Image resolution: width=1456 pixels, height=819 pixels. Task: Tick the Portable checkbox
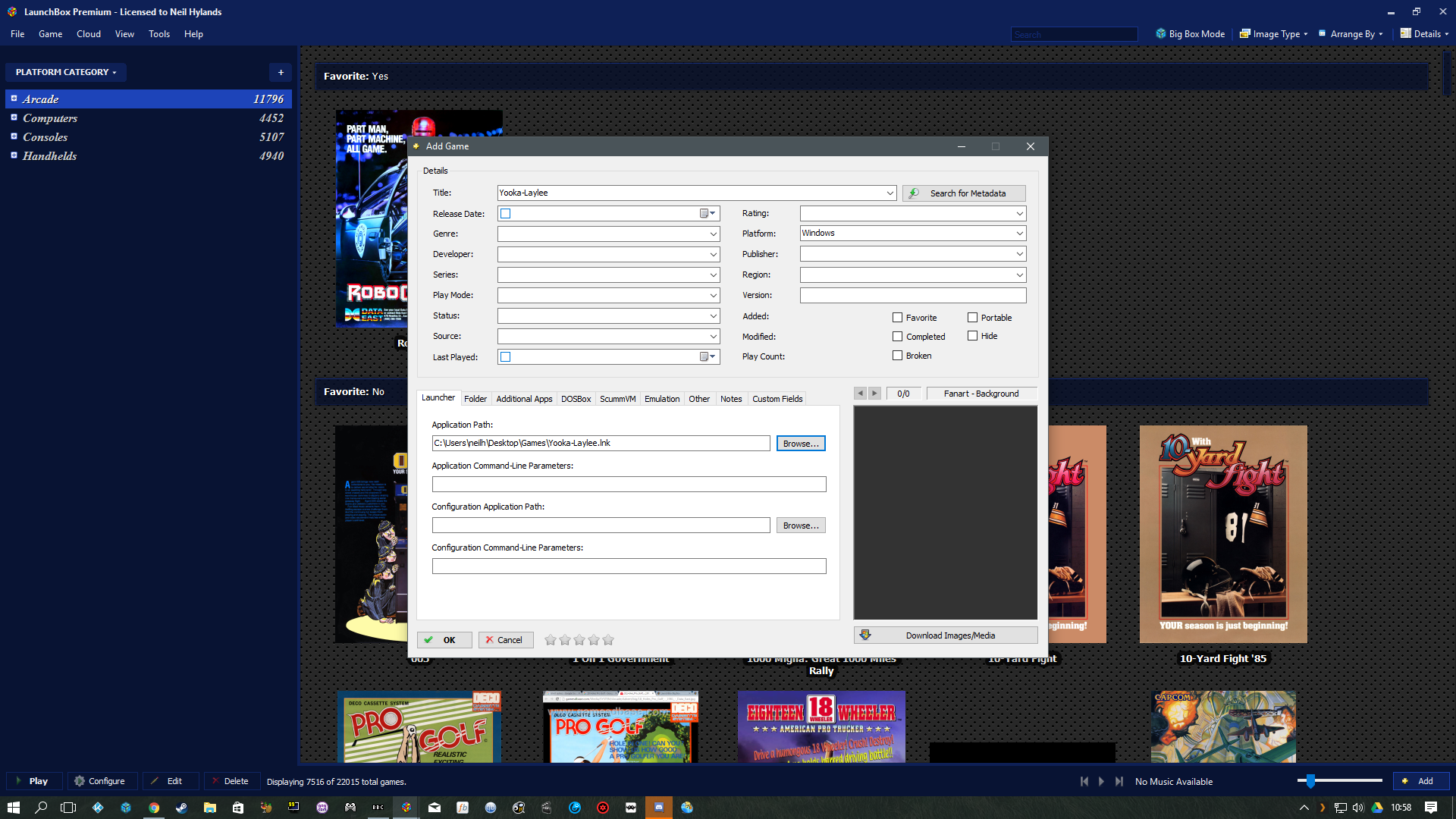pyautogui.click(x=972, y=318)
